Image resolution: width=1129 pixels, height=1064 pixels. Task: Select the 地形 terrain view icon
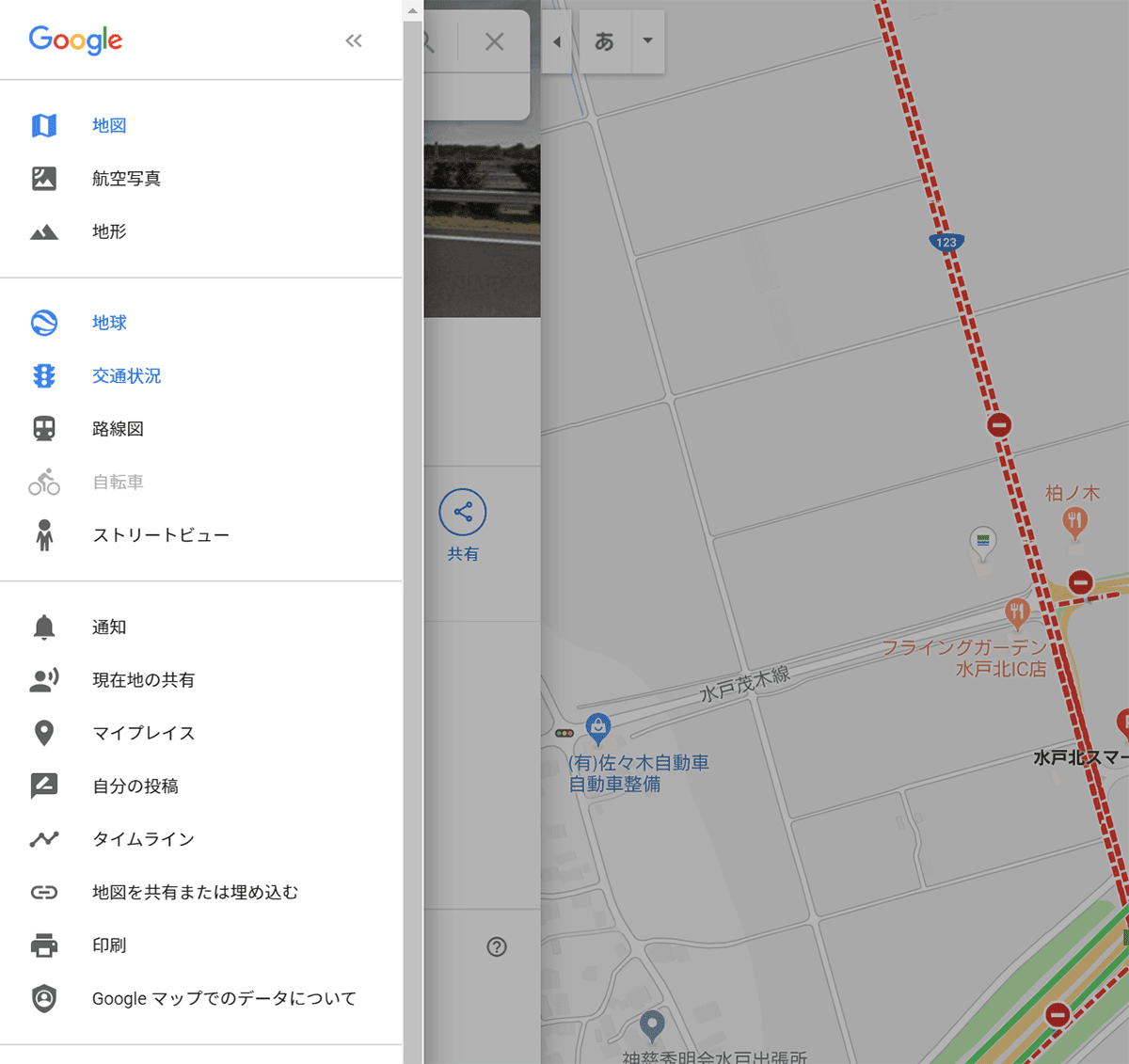pyautogui.click(x=44, y=232)
